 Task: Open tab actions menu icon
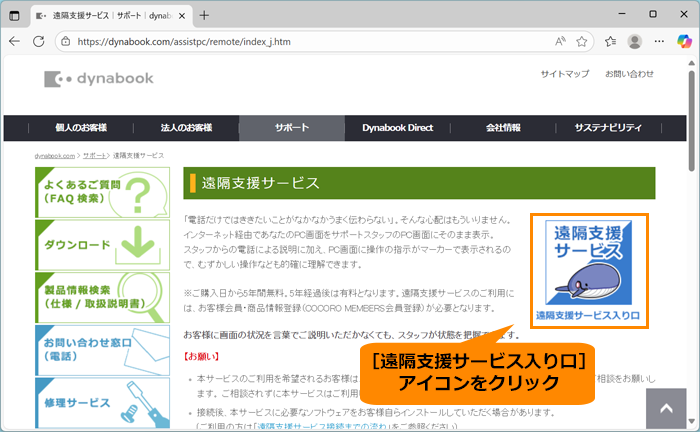click(14, 16)
